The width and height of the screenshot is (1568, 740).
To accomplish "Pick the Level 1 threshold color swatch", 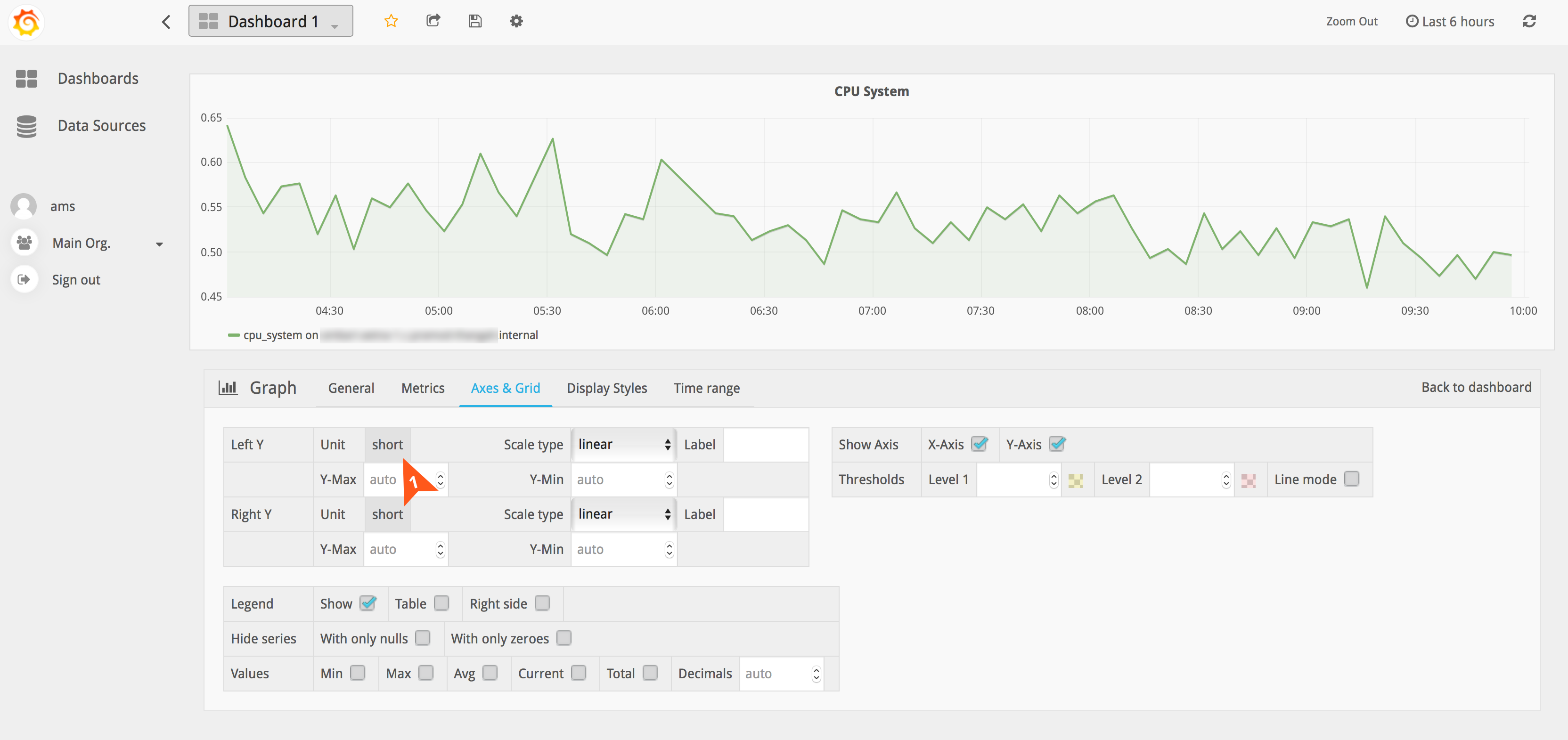I will coord(1075,480).
